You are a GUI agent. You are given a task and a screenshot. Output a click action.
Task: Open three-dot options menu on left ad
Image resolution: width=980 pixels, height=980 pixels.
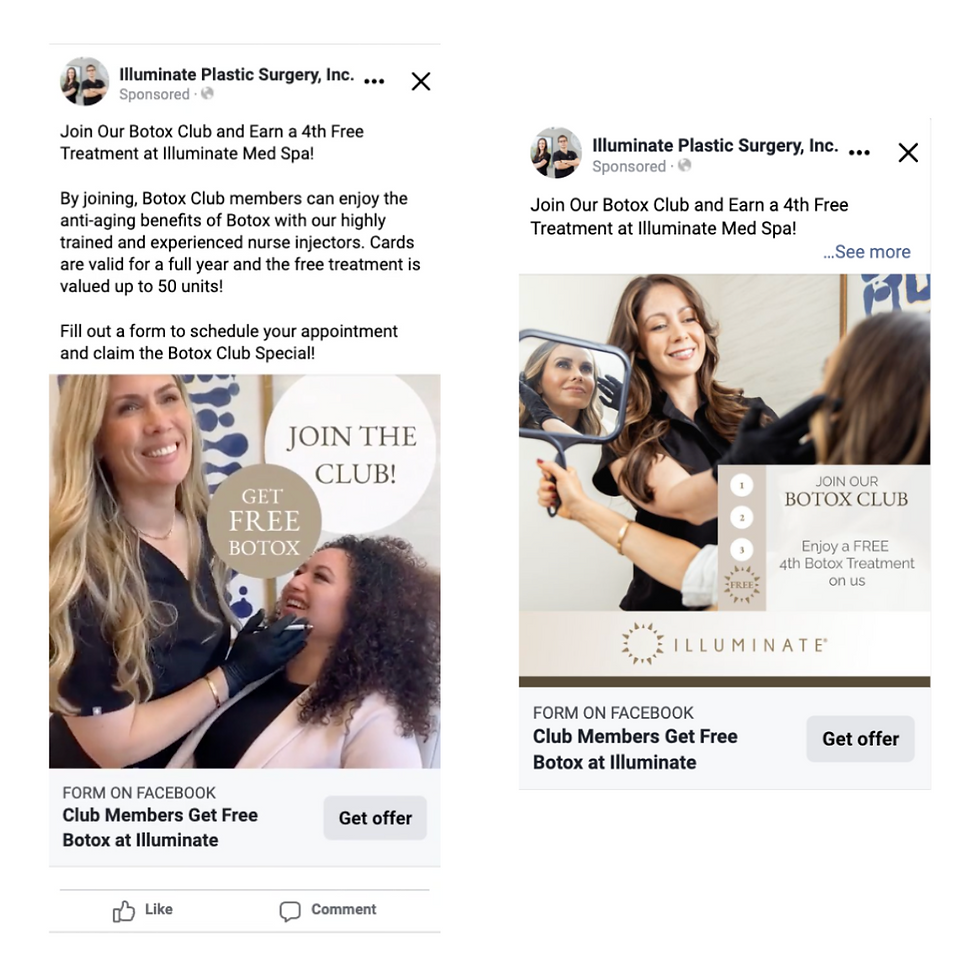tap(374, 81)
